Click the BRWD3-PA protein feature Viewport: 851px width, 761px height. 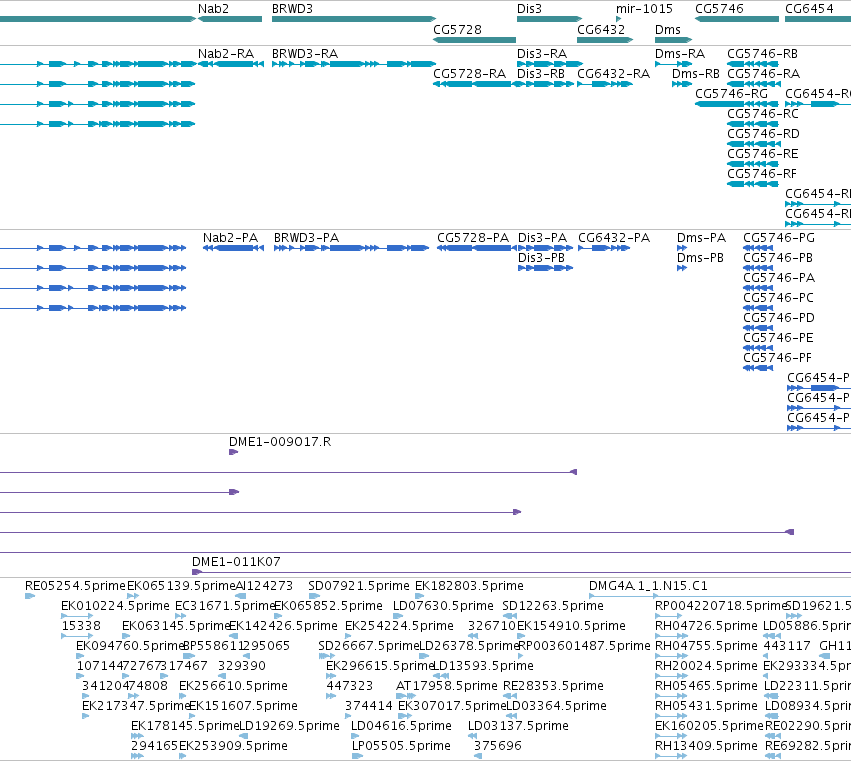[352, 248]
